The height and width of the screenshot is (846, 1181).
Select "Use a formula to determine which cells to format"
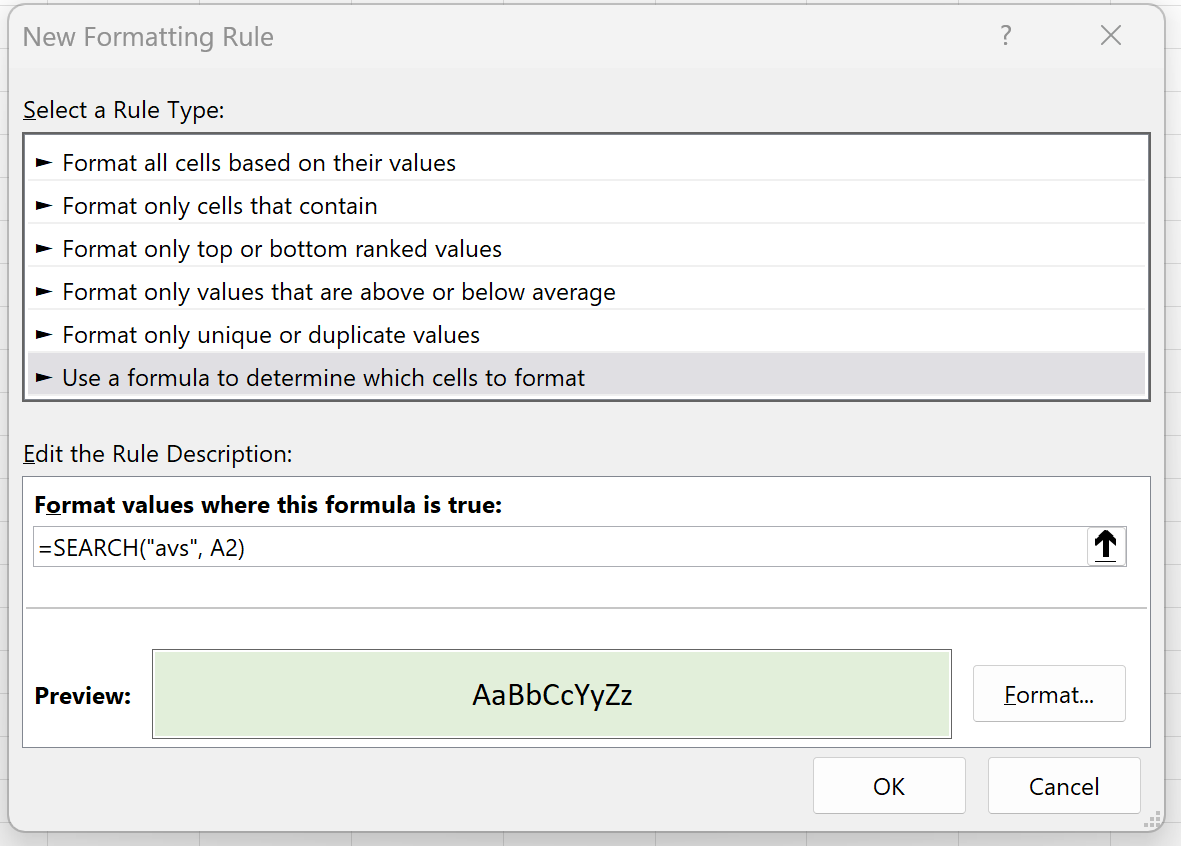point(324,377)
